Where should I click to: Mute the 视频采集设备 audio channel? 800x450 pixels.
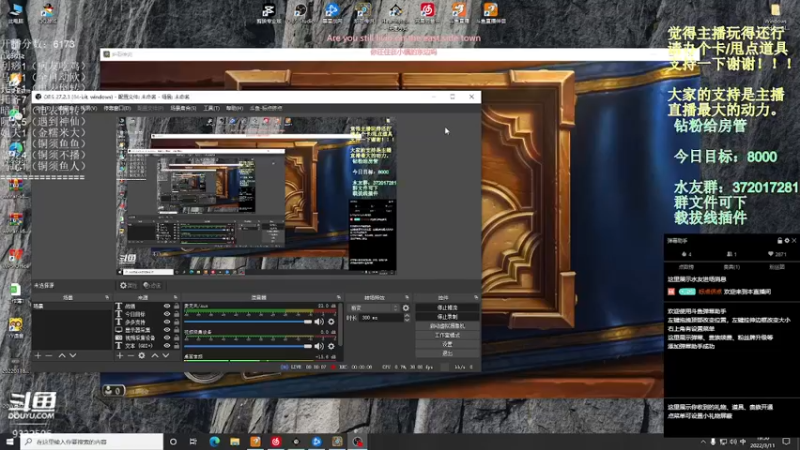[319, 346]
